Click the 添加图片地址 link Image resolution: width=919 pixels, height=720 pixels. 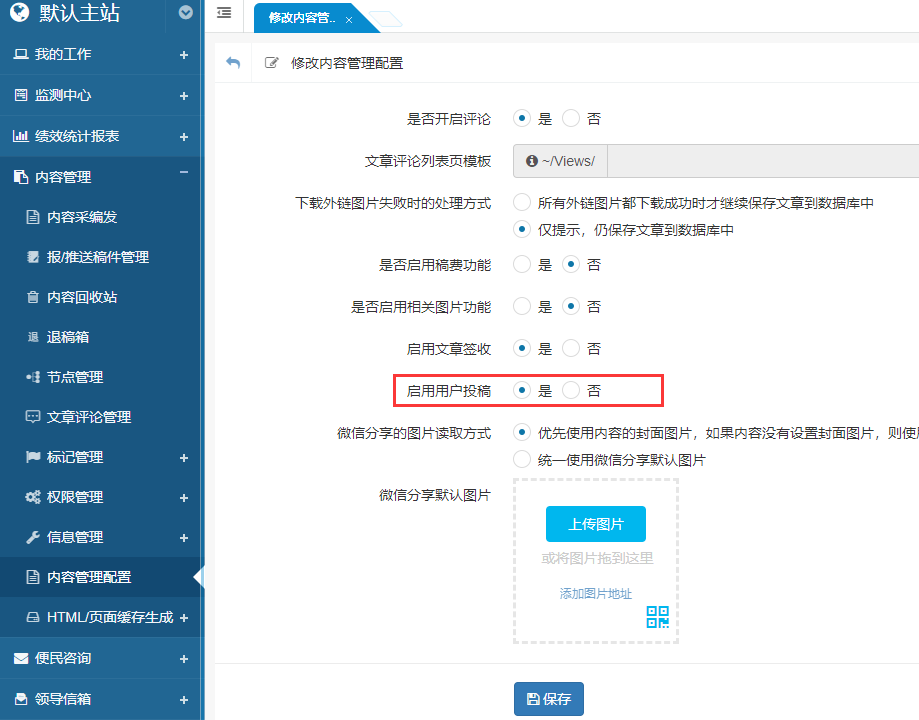point(596,594)
